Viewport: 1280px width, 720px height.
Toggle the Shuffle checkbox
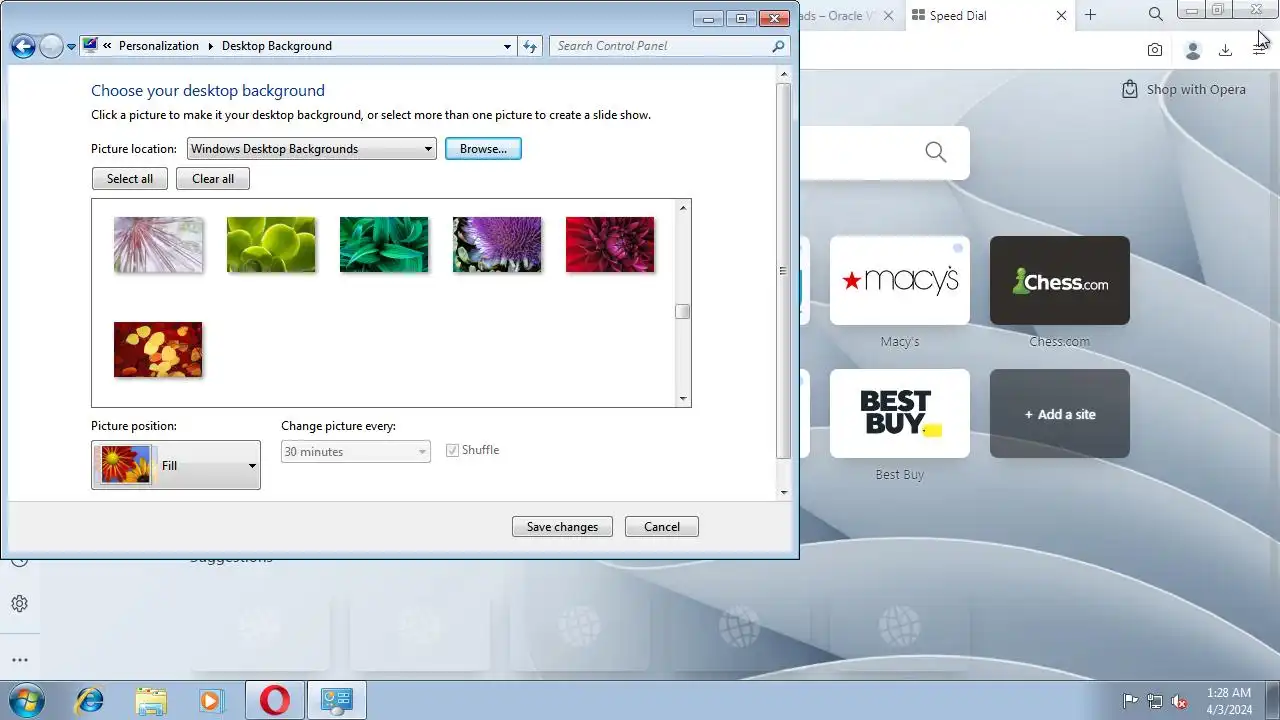coord(453,451)
